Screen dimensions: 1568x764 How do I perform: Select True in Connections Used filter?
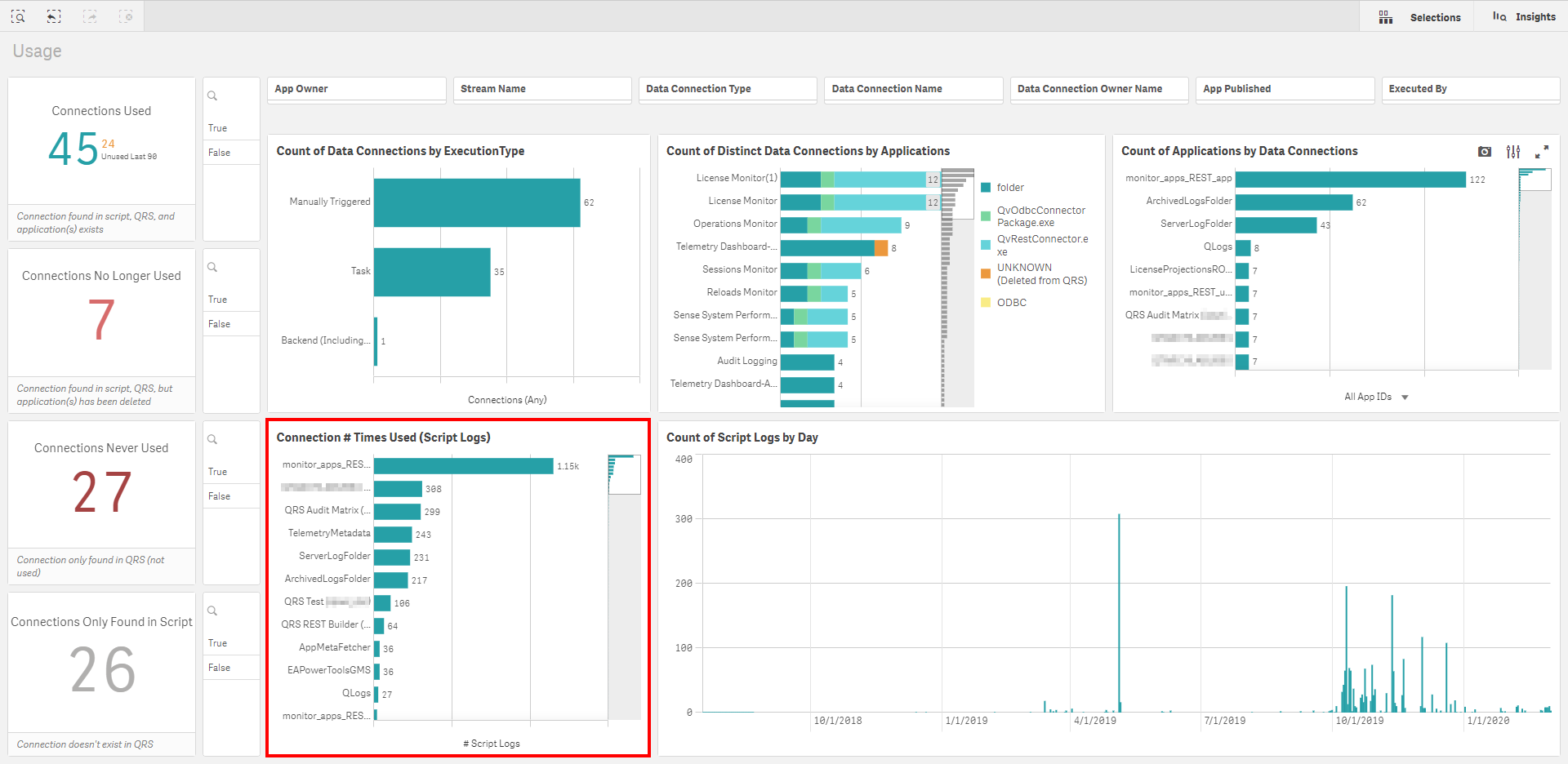218,128
